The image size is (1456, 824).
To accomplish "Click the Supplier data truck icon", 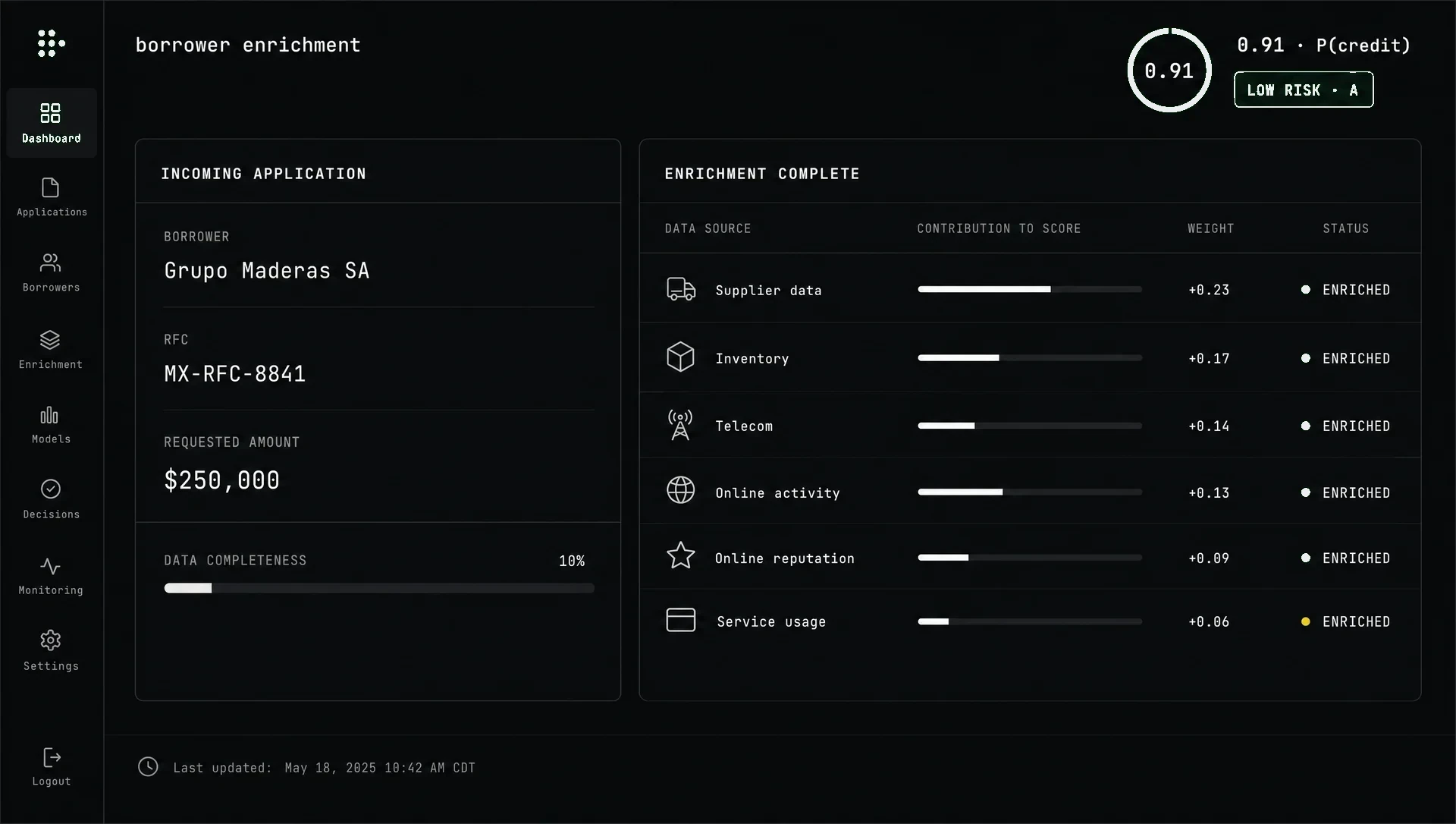I will [x=681, y=289].
